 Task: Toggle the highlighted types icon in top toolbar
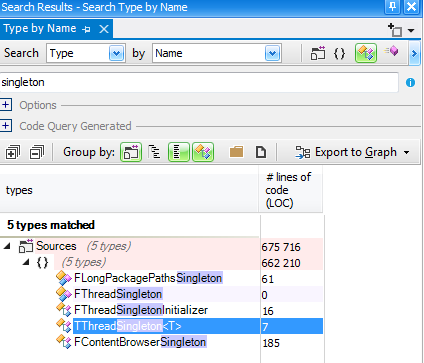point(366,53)
